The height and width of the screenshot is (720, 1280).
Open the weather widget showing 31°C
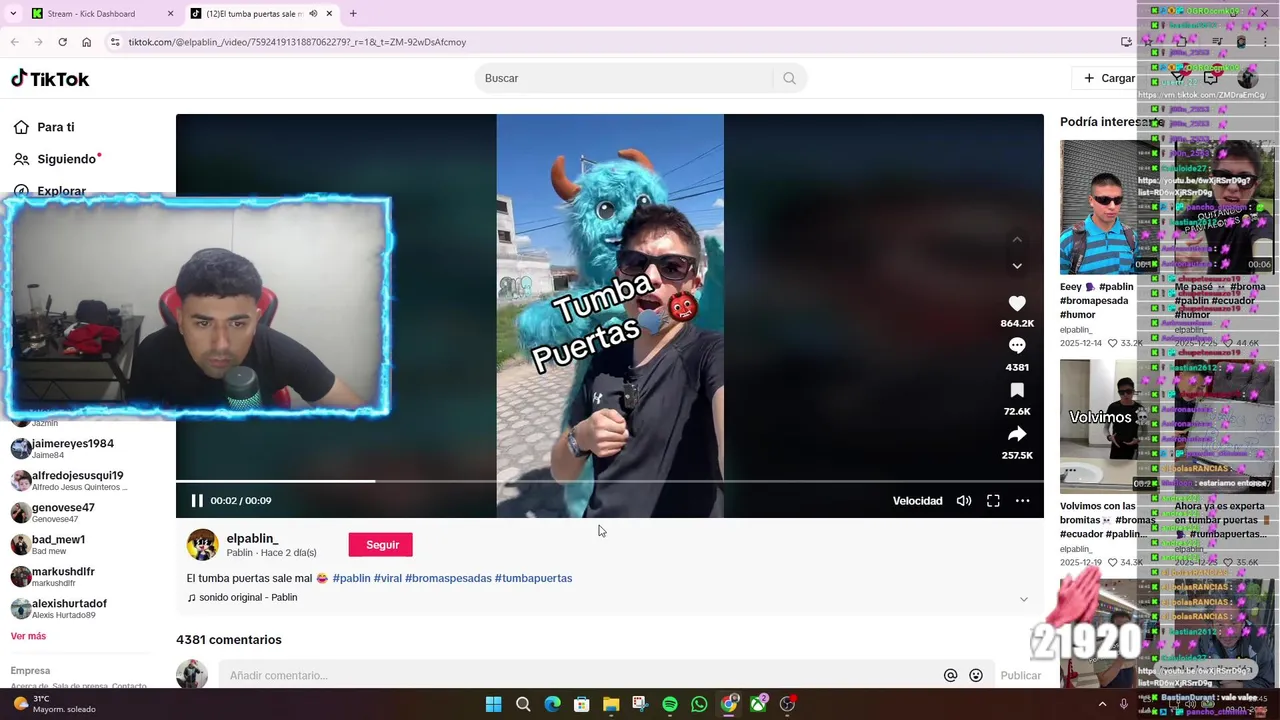(55, 705)
